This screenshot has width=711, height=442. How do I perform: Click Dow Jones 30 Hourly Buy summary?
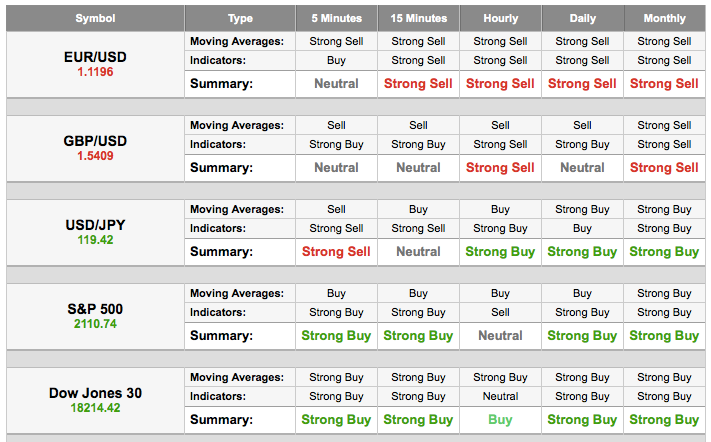500,420
